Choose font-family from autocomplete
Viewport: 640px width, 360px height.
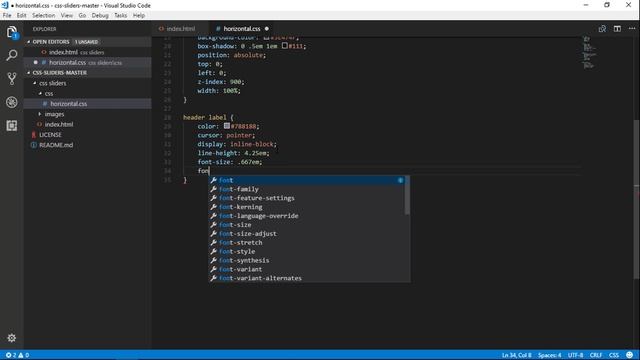click(307, 189)
